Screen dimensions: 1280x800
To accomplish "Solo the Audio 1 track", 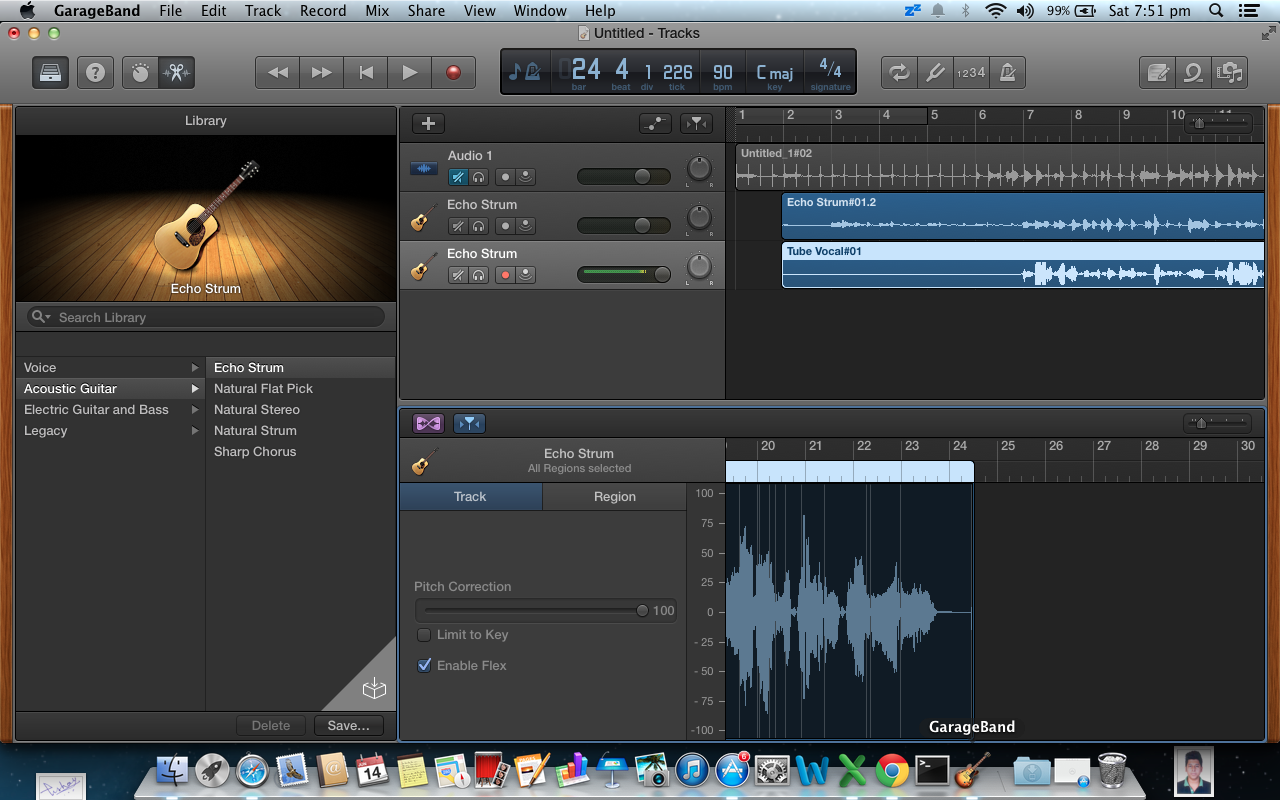I will coord(479,177).
